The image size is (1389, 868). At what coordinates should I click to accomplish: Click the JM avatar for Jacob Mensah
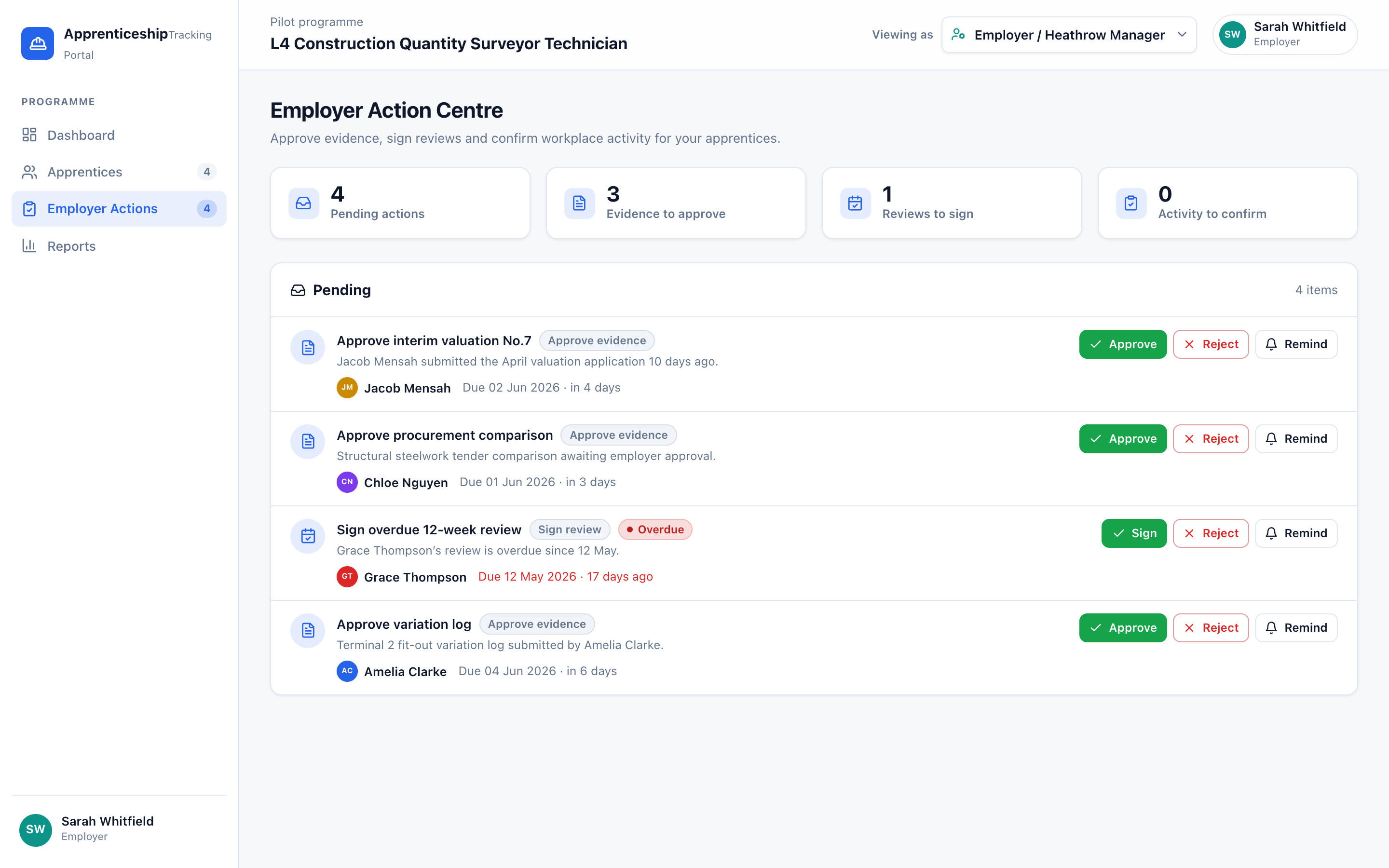click(x=347, y=388)
